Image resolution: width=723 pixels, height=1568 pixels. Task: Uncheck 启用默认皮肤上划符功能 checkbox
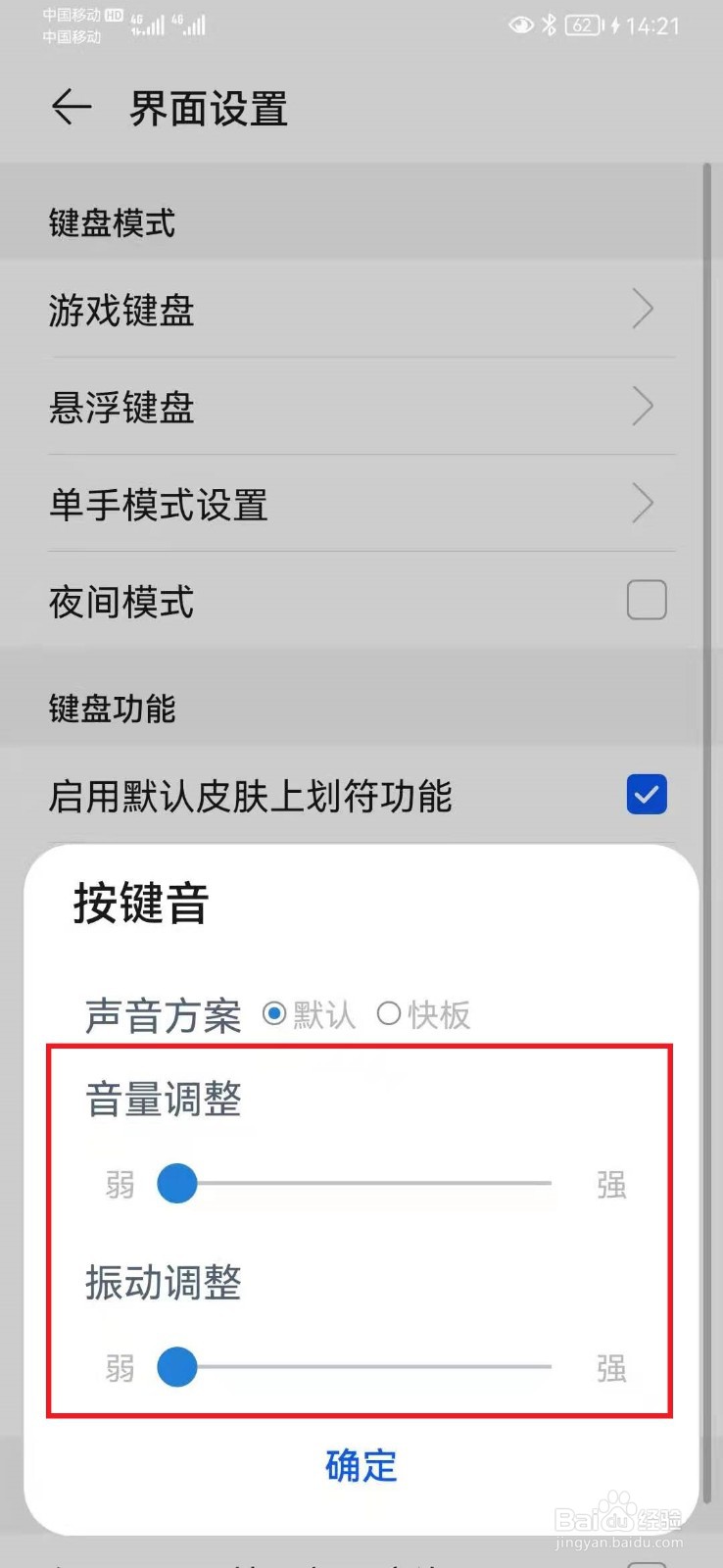tap(647, 794)
